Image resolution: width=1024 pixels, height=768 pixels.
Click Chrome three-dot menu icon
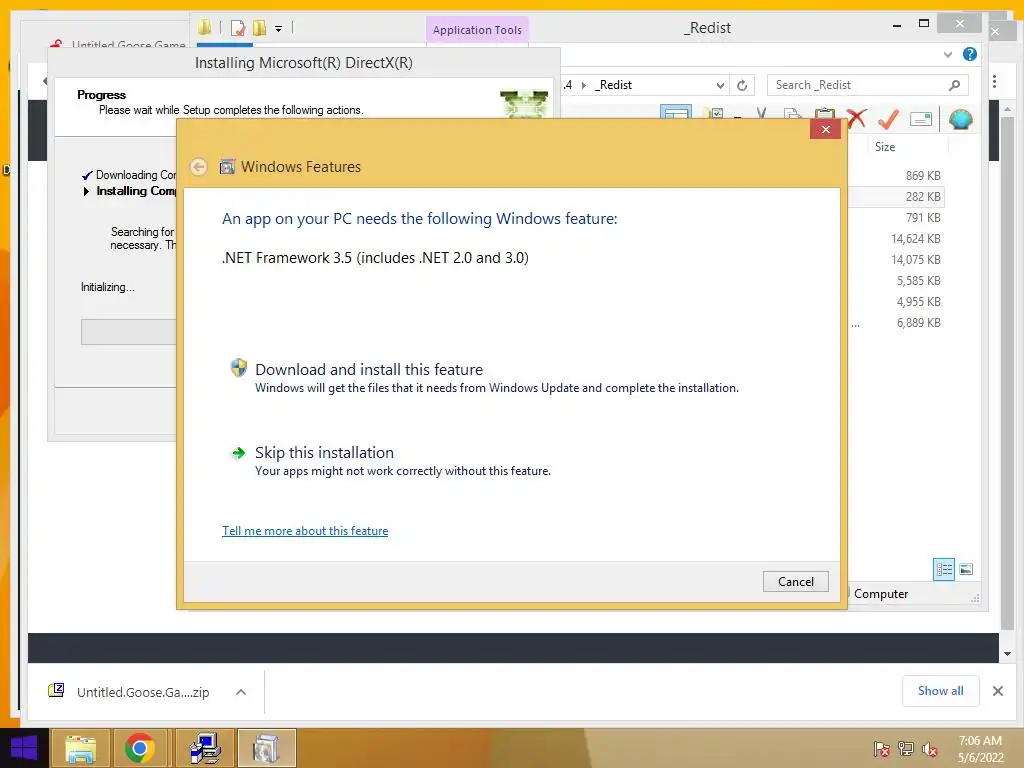994,82
